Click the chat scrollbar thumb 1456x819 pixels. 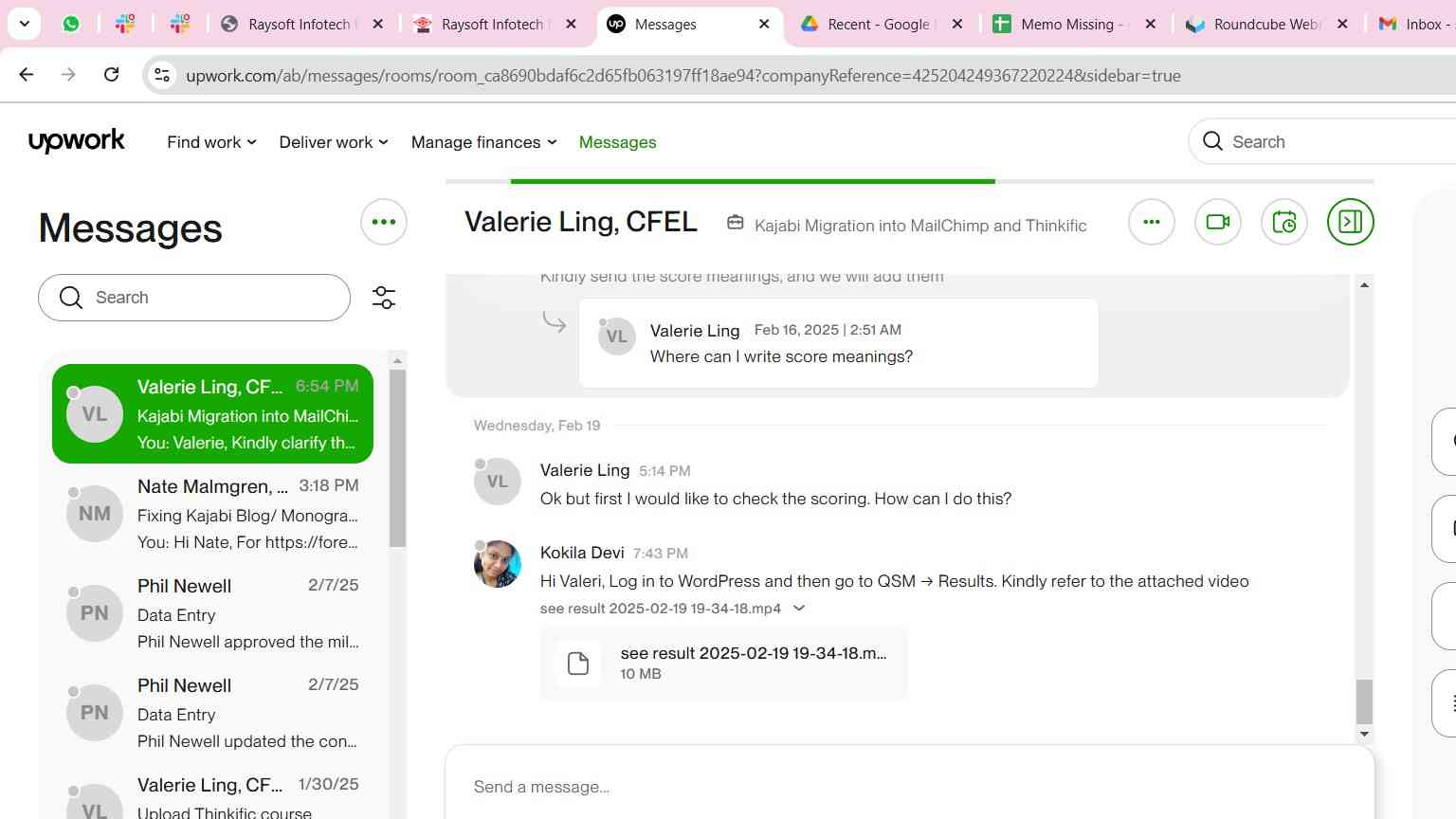[x=1364, y=701]
